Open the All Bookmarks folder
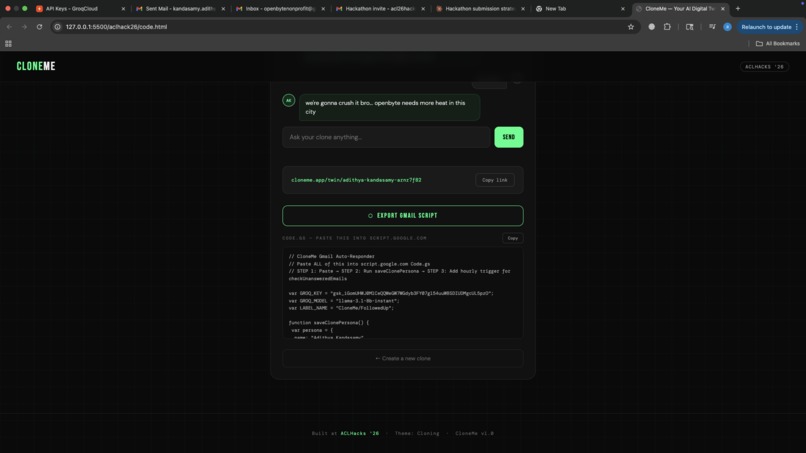806x453 pixels. click(x=778, y=44)
